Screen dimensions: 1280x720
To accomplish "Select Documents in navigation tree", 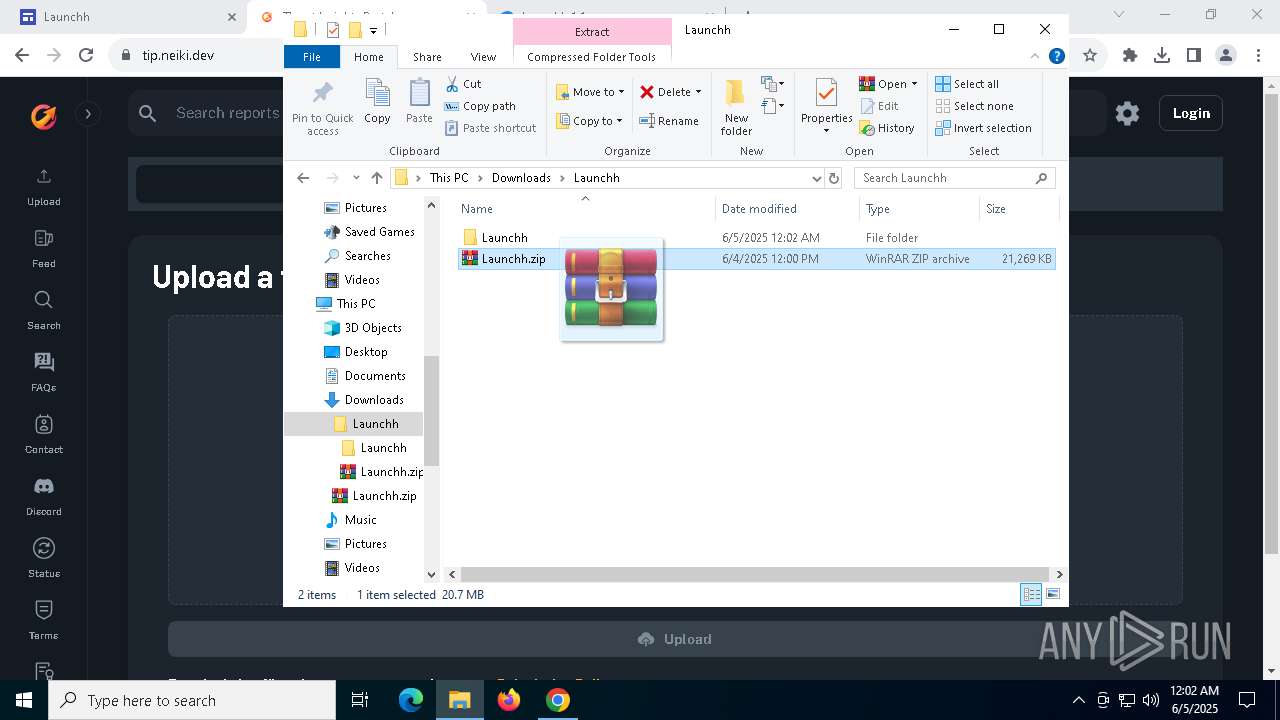I will (x=375, y=376).
